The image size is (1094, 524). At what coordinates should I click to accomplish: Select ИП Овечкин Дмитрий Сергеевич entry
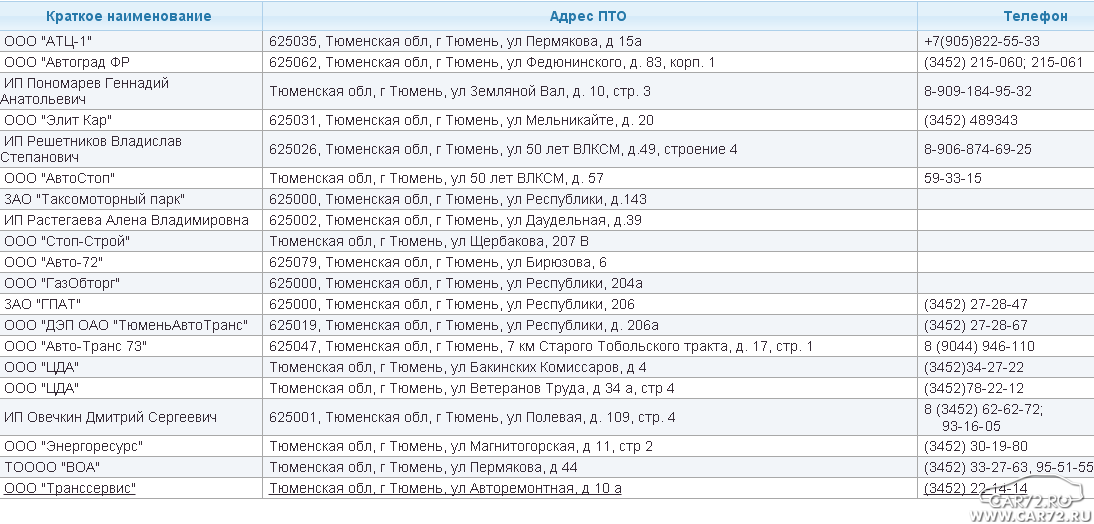(x=110, y=417)
